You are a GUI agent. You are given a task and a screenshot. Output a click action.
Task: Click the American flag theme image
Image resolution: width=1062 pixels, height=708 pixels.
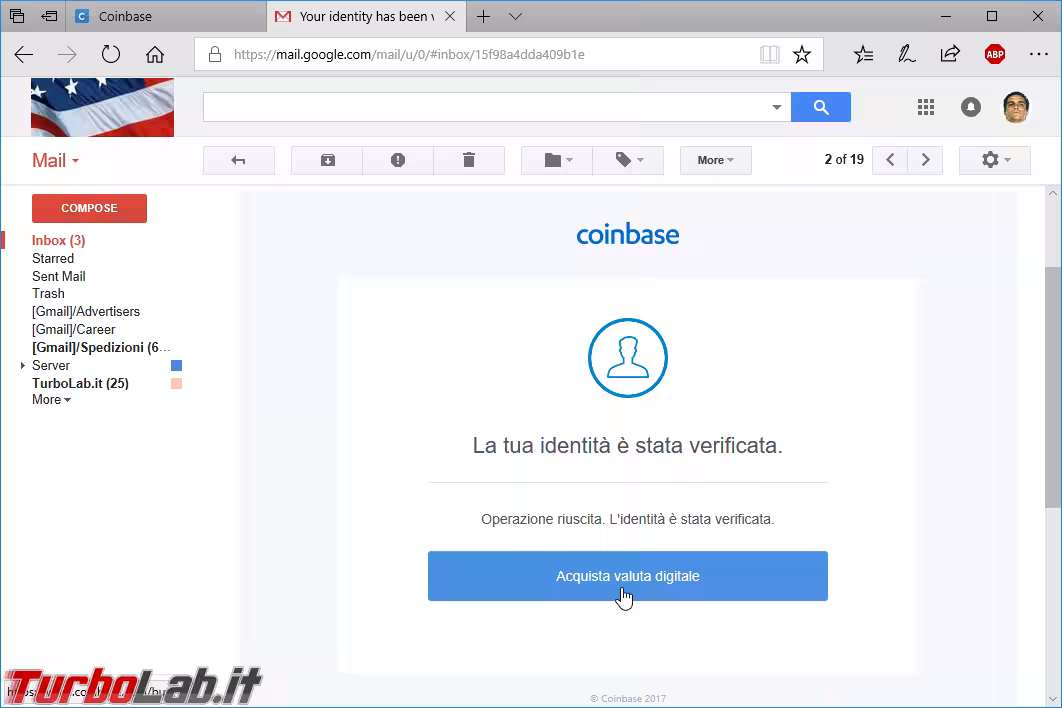click(102, 107)
